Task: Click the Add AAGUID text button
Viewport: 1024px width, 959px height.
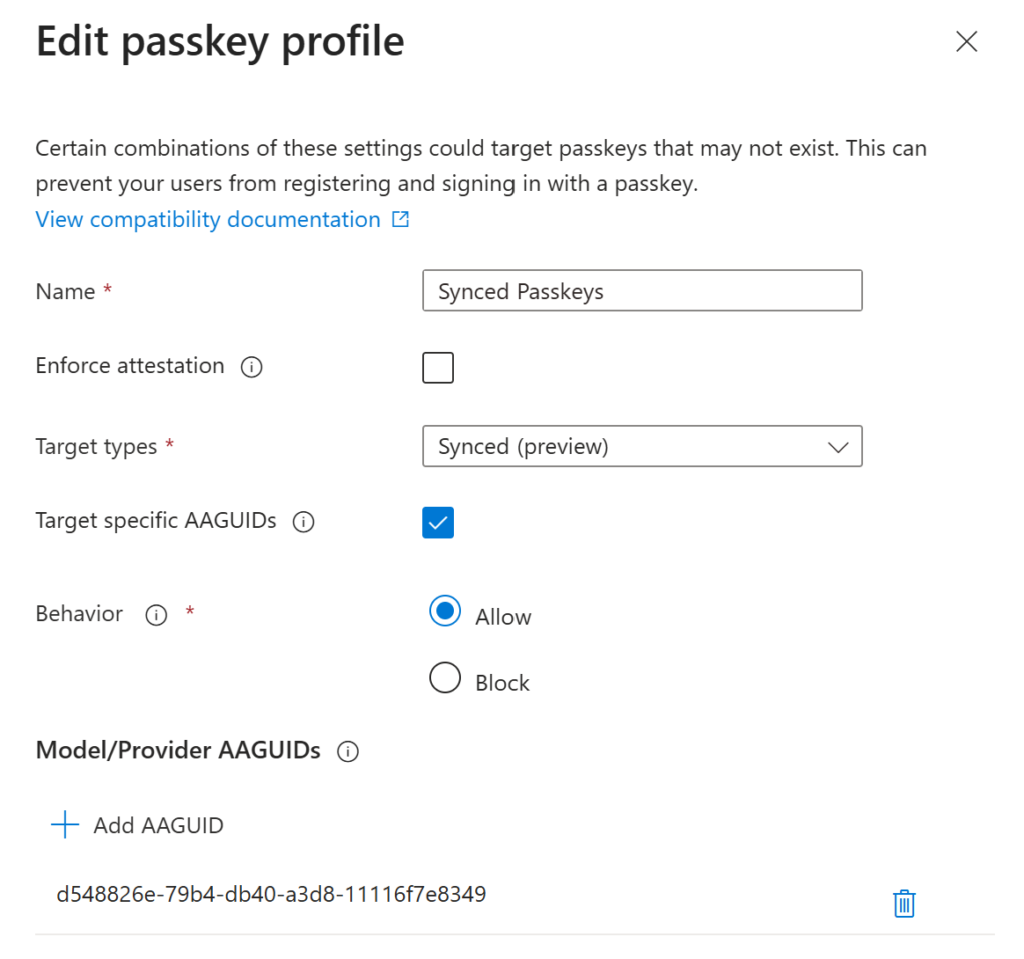Action: click(158, 826)
